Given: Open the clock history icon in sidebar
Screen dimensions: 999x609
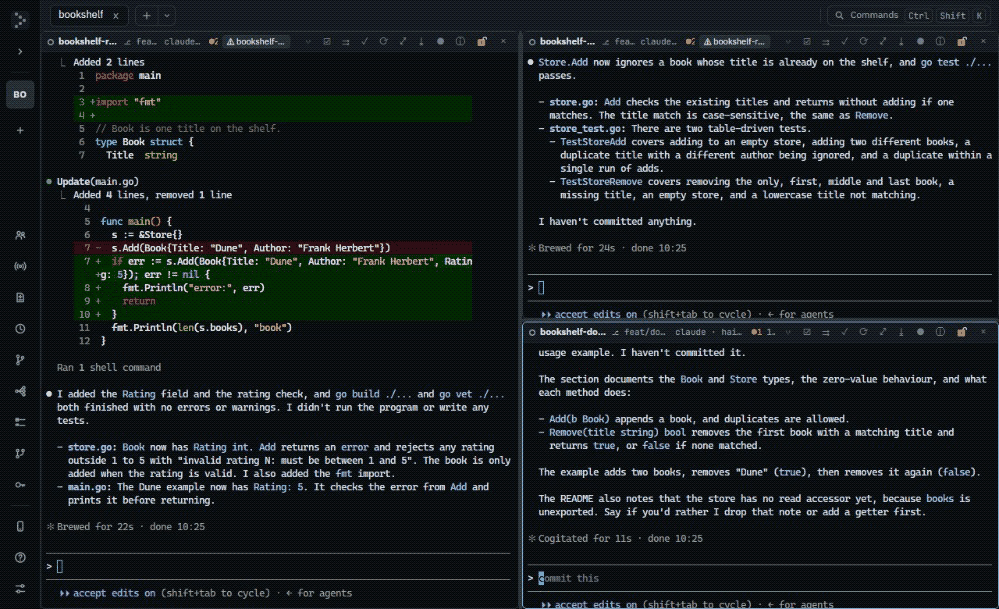Looking at the screenshot, I should pos(20,329).
